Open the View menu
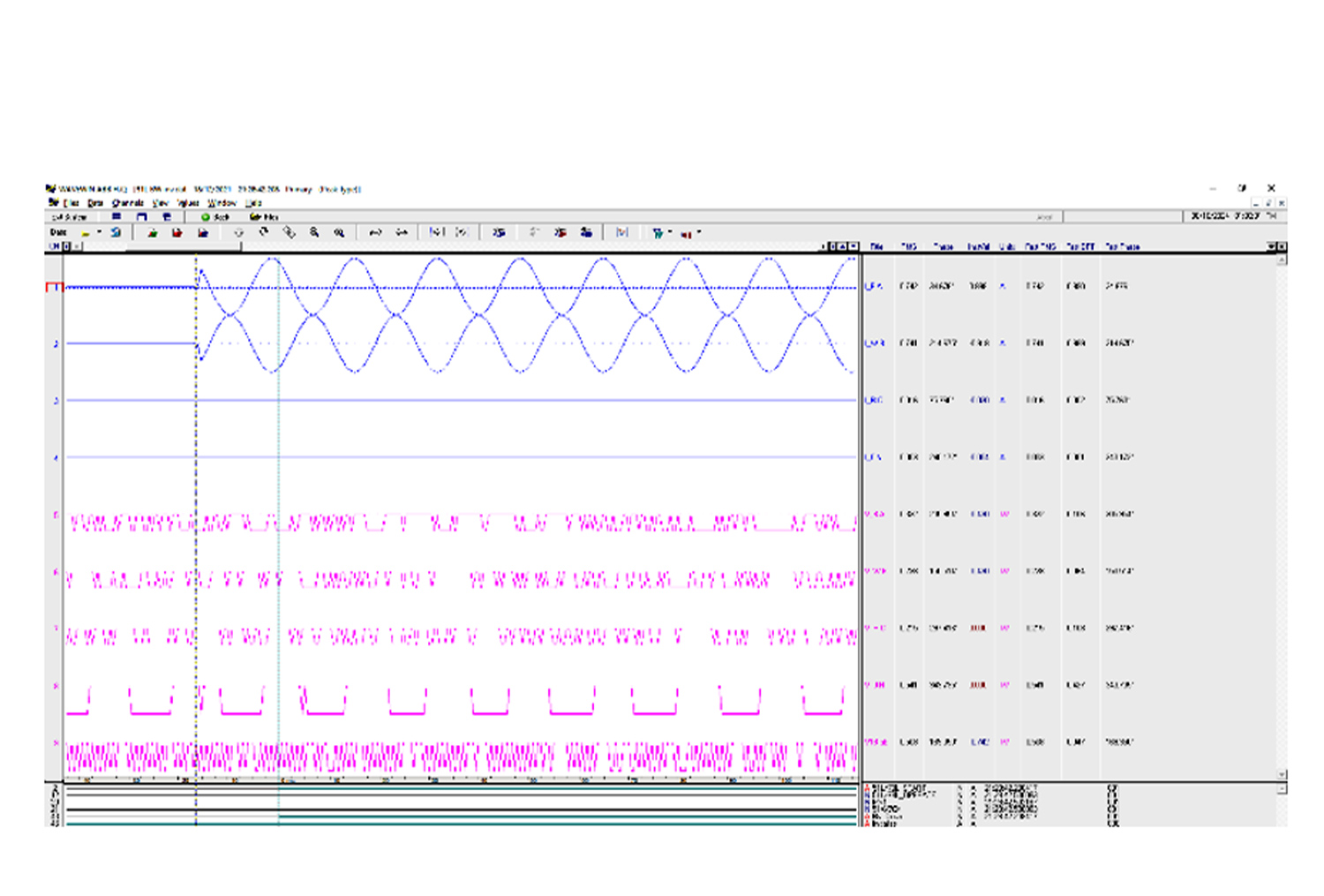Viewport: 1324px width, 896px height. [160, 203]
